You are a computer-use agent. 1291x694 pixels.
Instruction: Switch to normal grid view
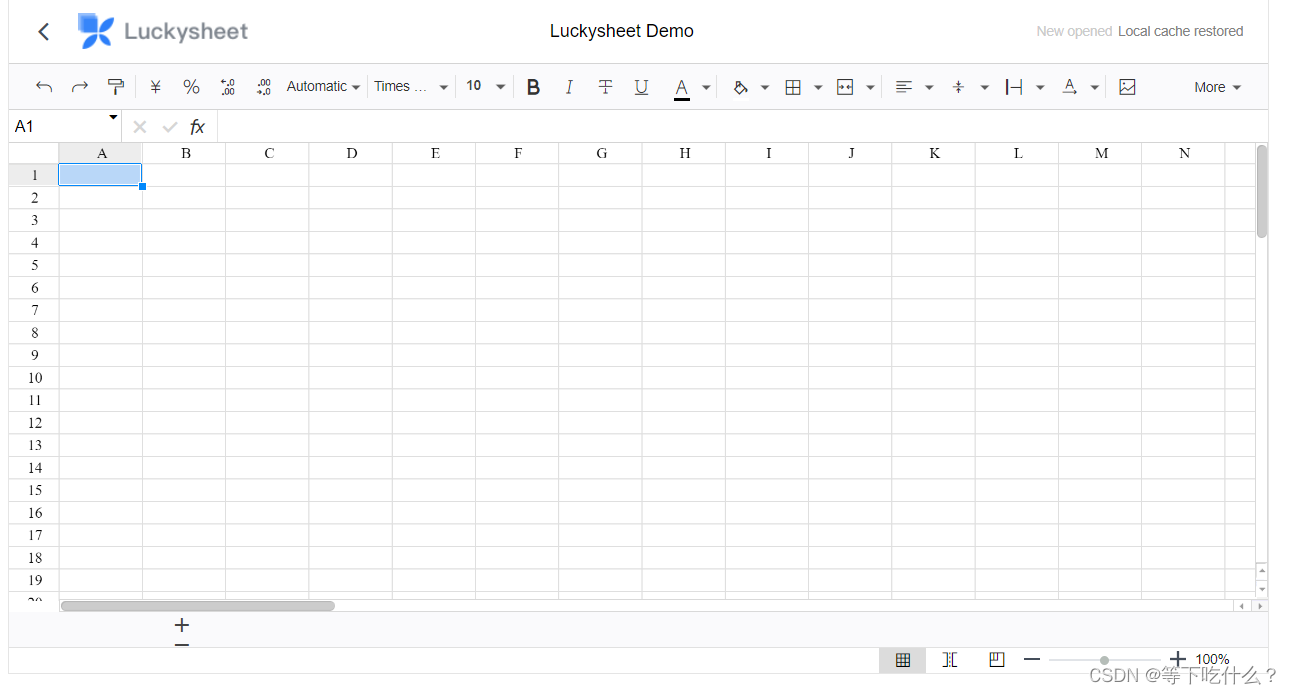click(x=903, y=660)
